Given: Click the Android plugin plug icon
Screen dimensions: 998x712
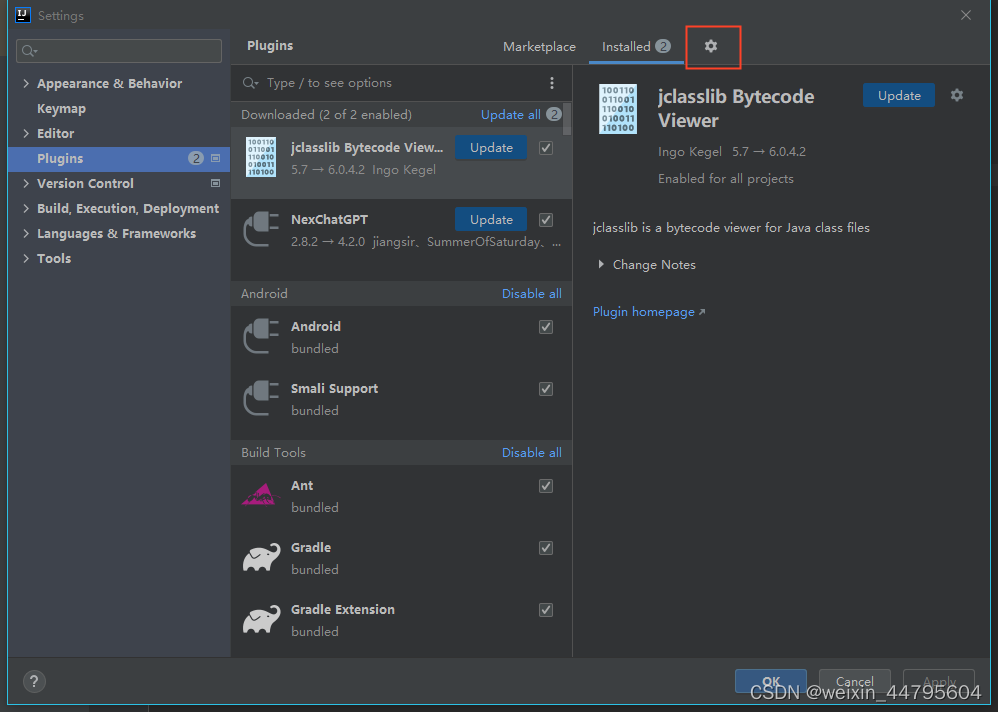Looking at the screenshot, I should coord(261,336).
